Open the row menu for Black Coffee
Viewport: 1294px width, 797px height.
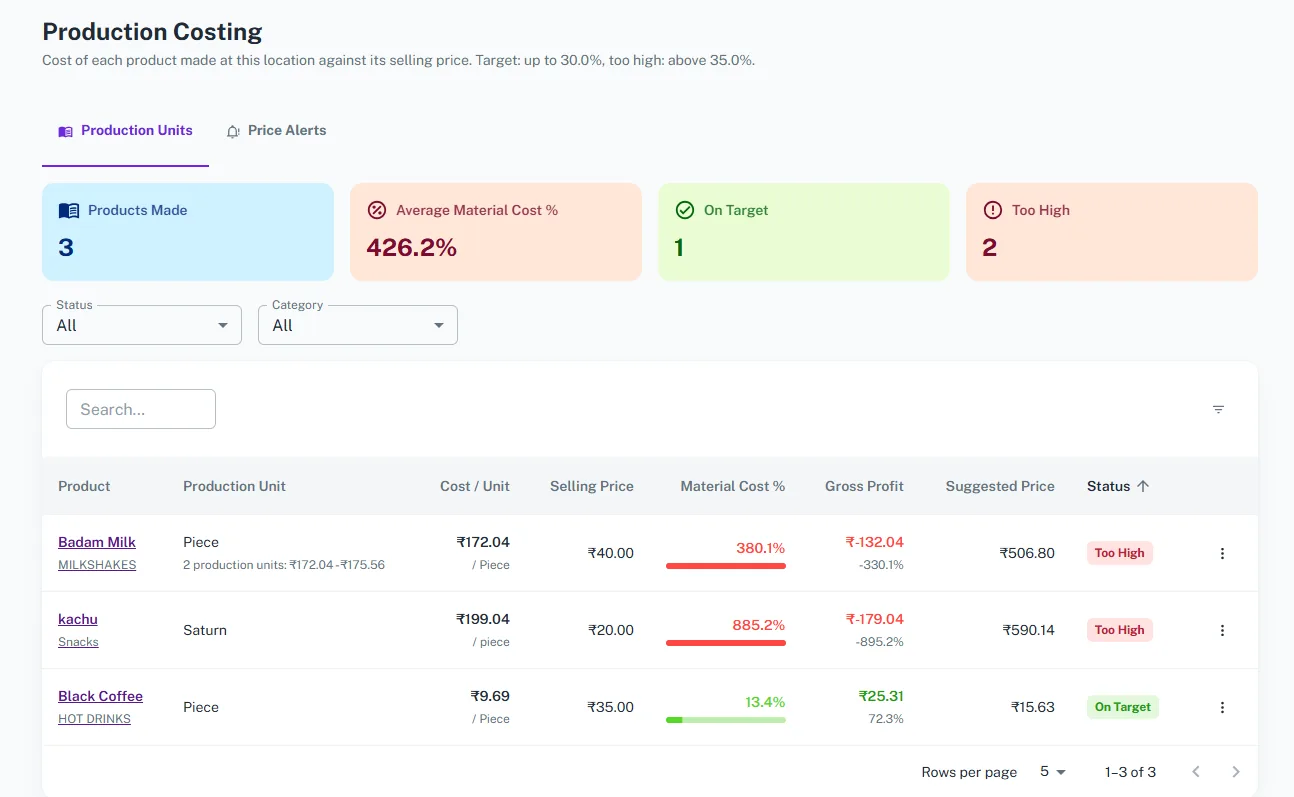pyautogui.click(x=1222, y=707)
